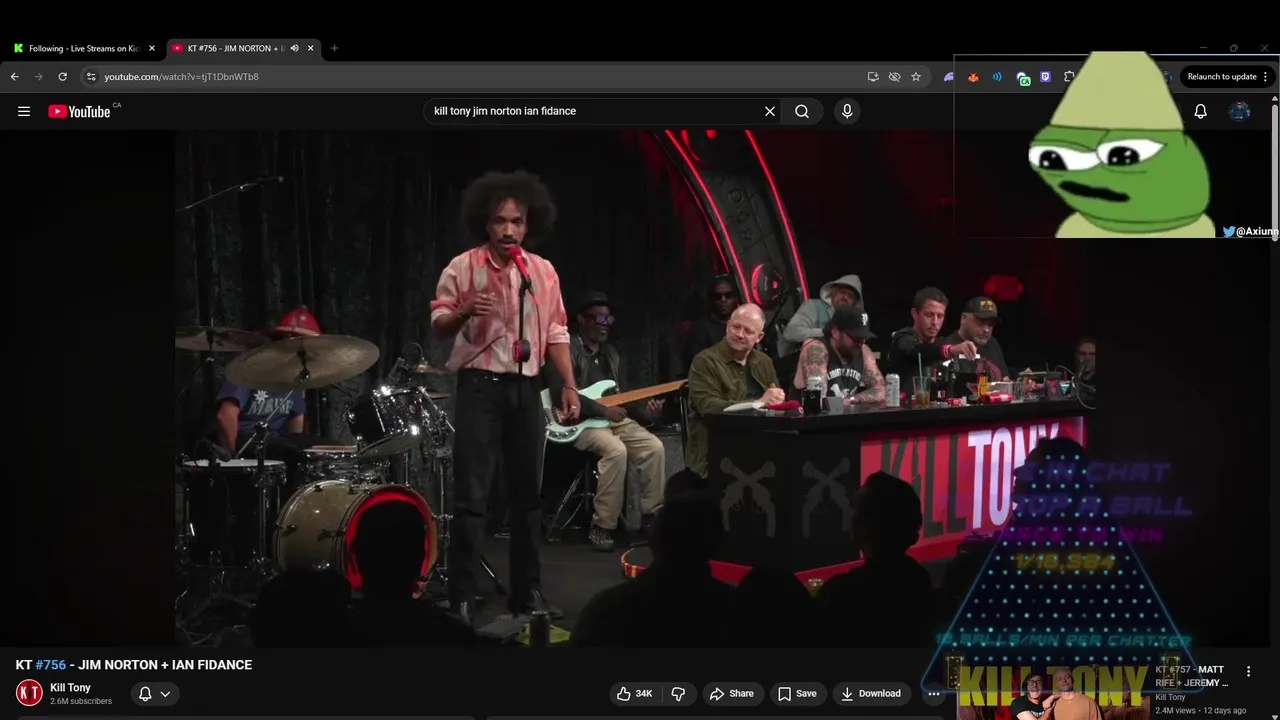Mute the YouTube tab via speaker icon
The image size is (1280, 720).
[x=294, y=48]
